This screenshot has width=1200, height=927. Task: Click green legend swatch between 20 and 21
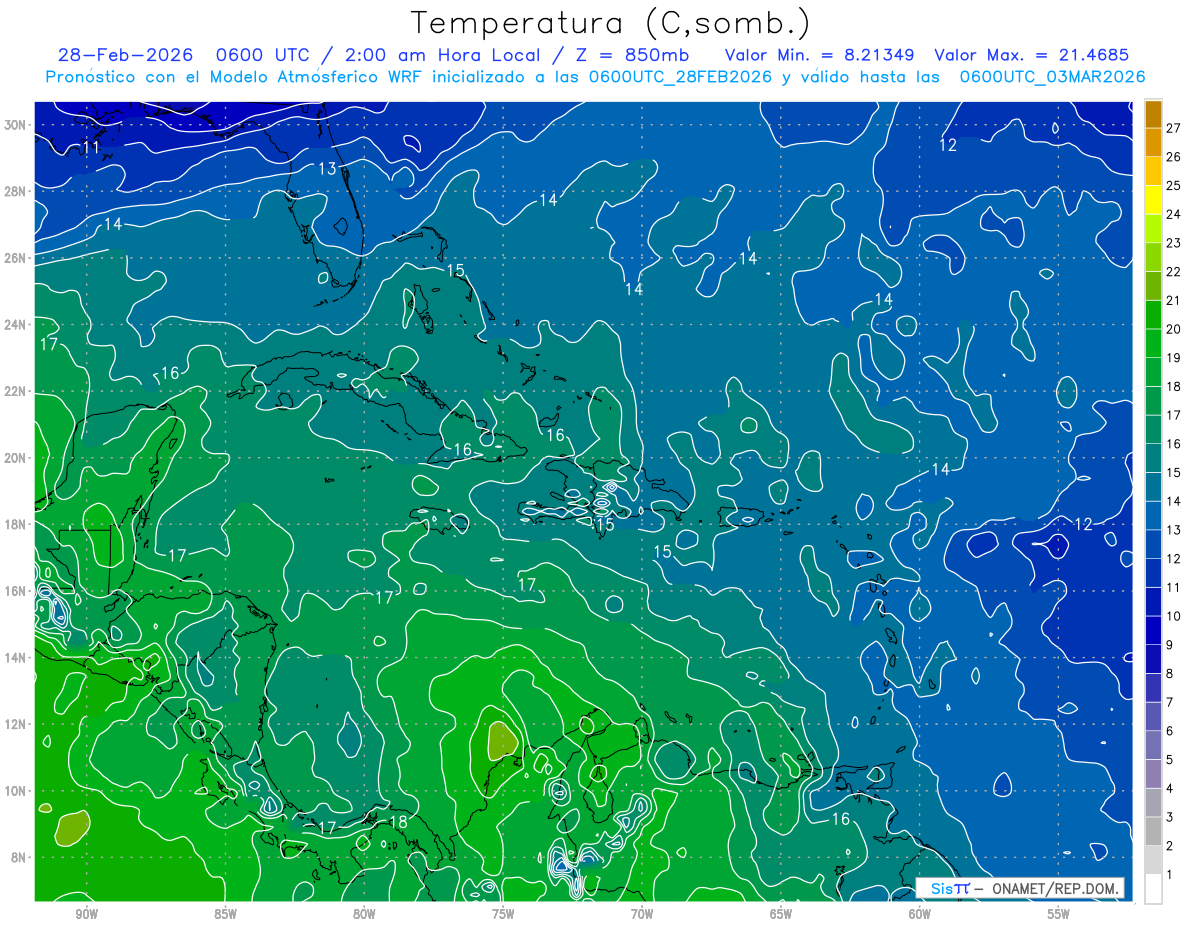point(1154,314)
